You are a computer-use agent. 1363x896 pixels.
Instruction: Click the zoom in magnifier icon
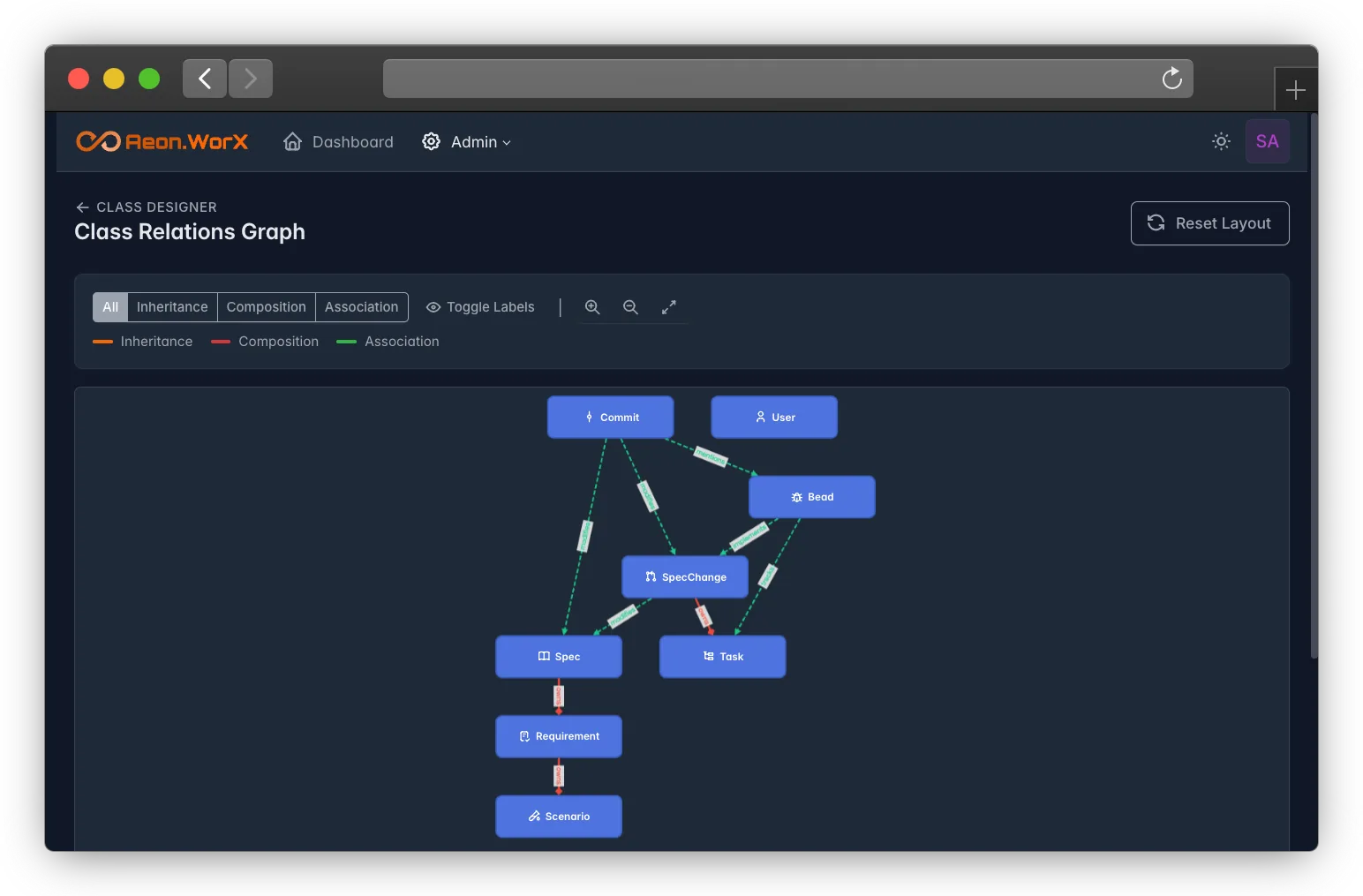pos(592,307)
